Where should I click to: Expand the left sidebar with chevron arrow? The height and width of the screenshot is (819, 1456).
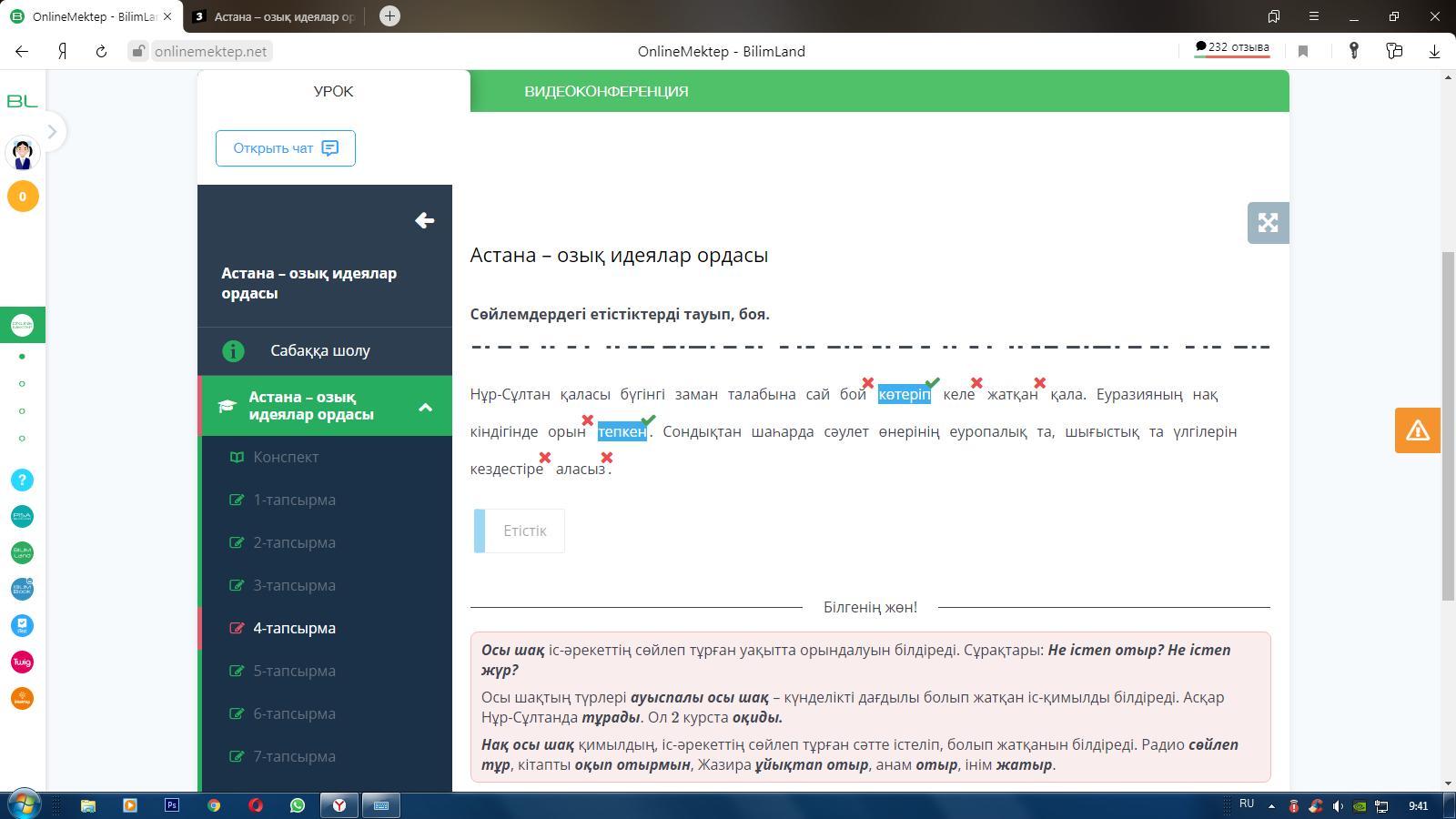(x=52, y=132)
